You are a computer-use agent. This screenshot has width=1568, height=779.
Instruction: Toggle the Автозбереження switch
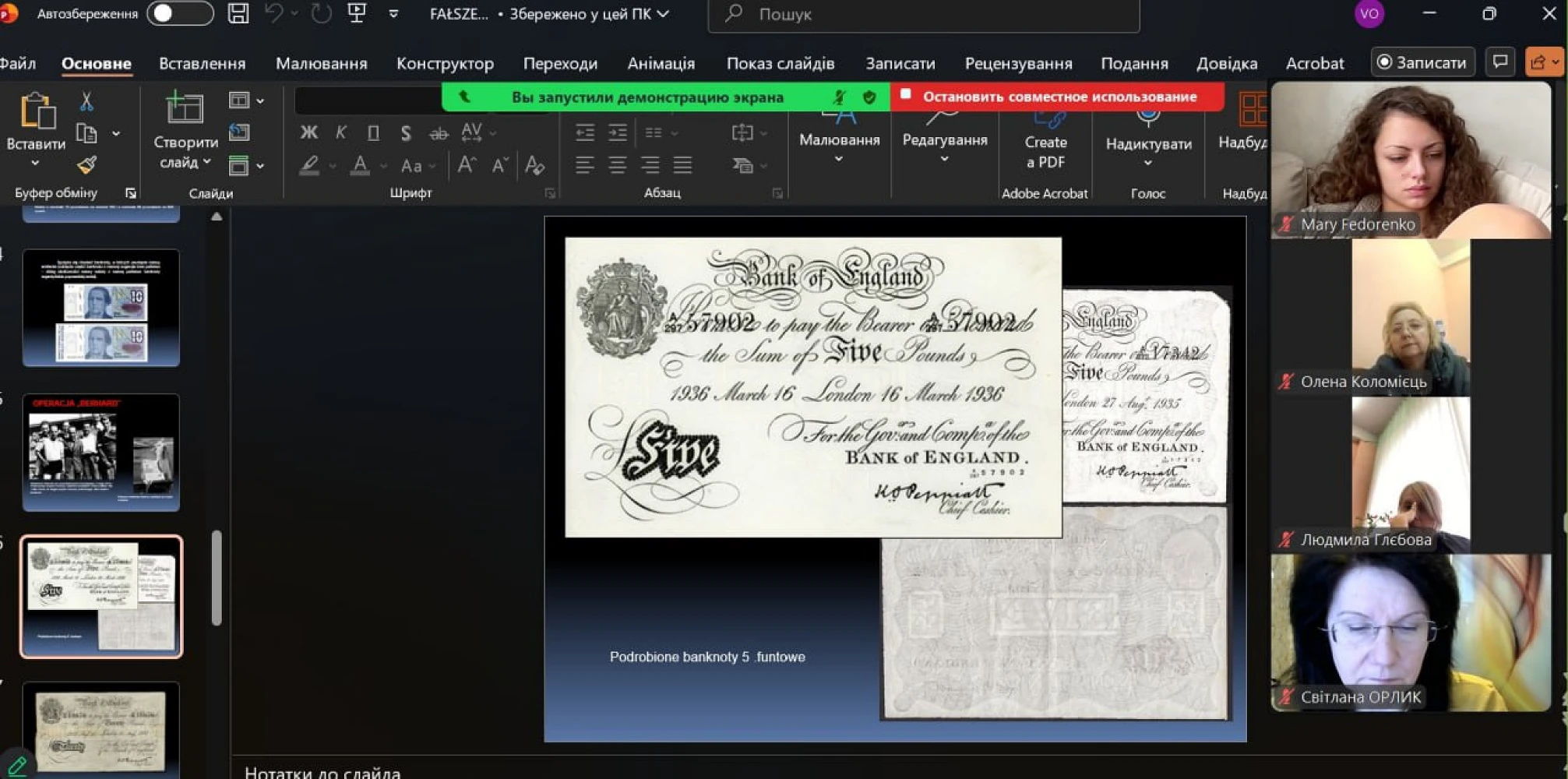[180, 13]
